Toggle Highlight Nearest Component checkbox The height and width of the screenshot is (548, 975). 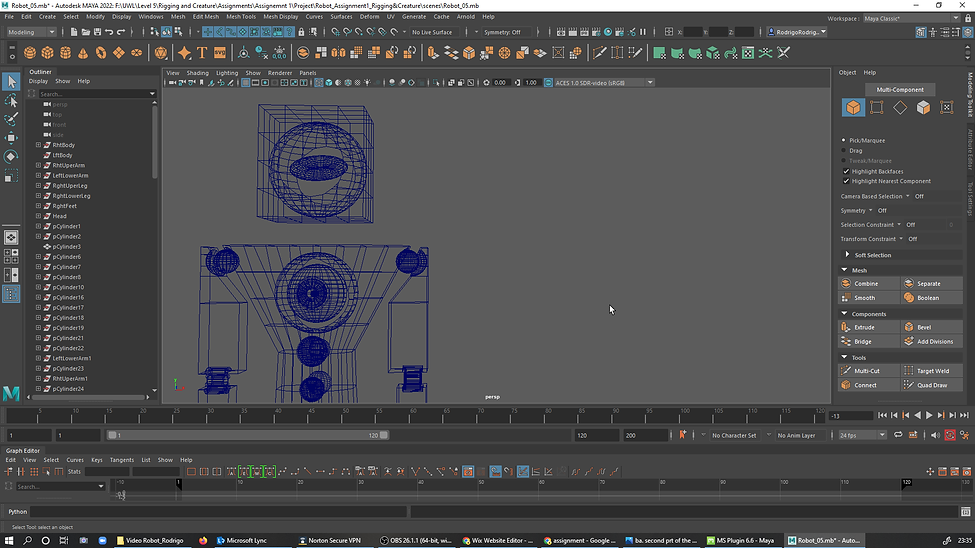coord(846,181)
